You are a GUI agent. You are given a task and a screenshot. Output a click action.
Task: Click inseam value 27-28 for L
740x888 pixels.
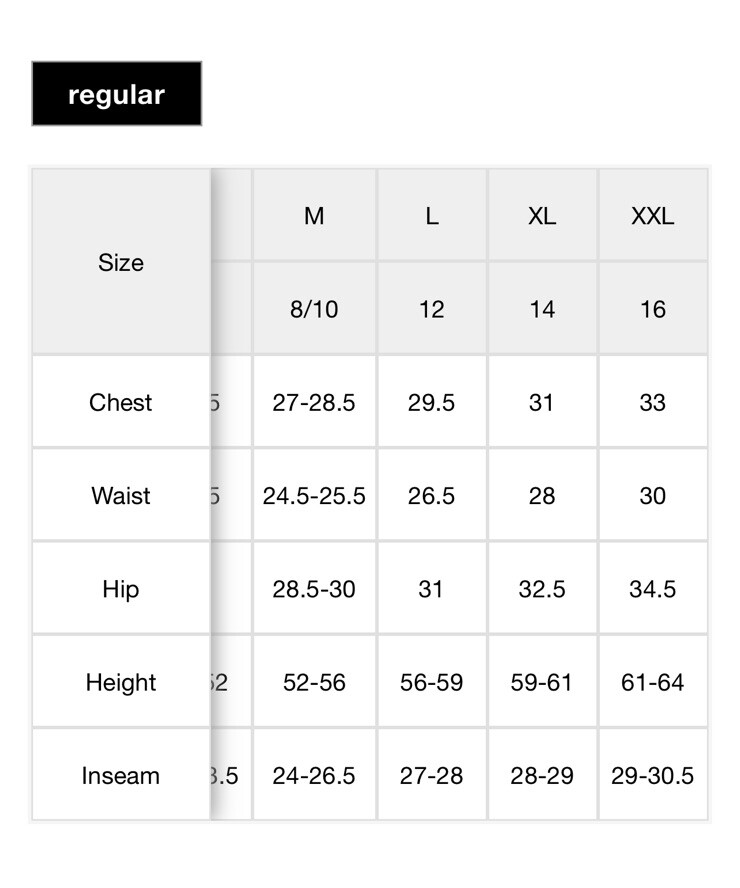(432, 775)
